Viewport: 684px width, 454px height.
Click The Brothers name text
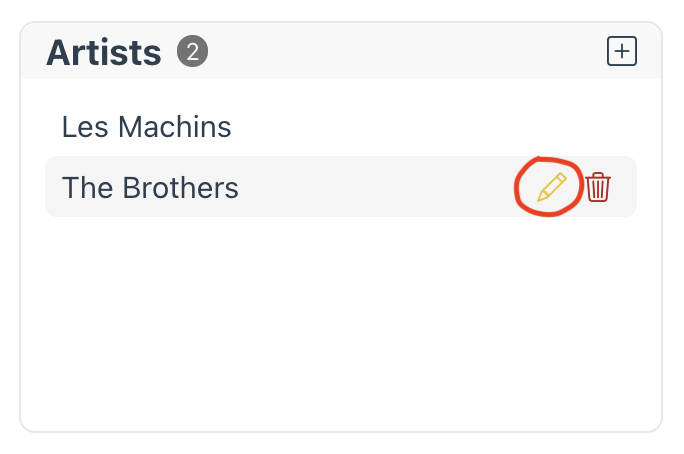[150, 188]
